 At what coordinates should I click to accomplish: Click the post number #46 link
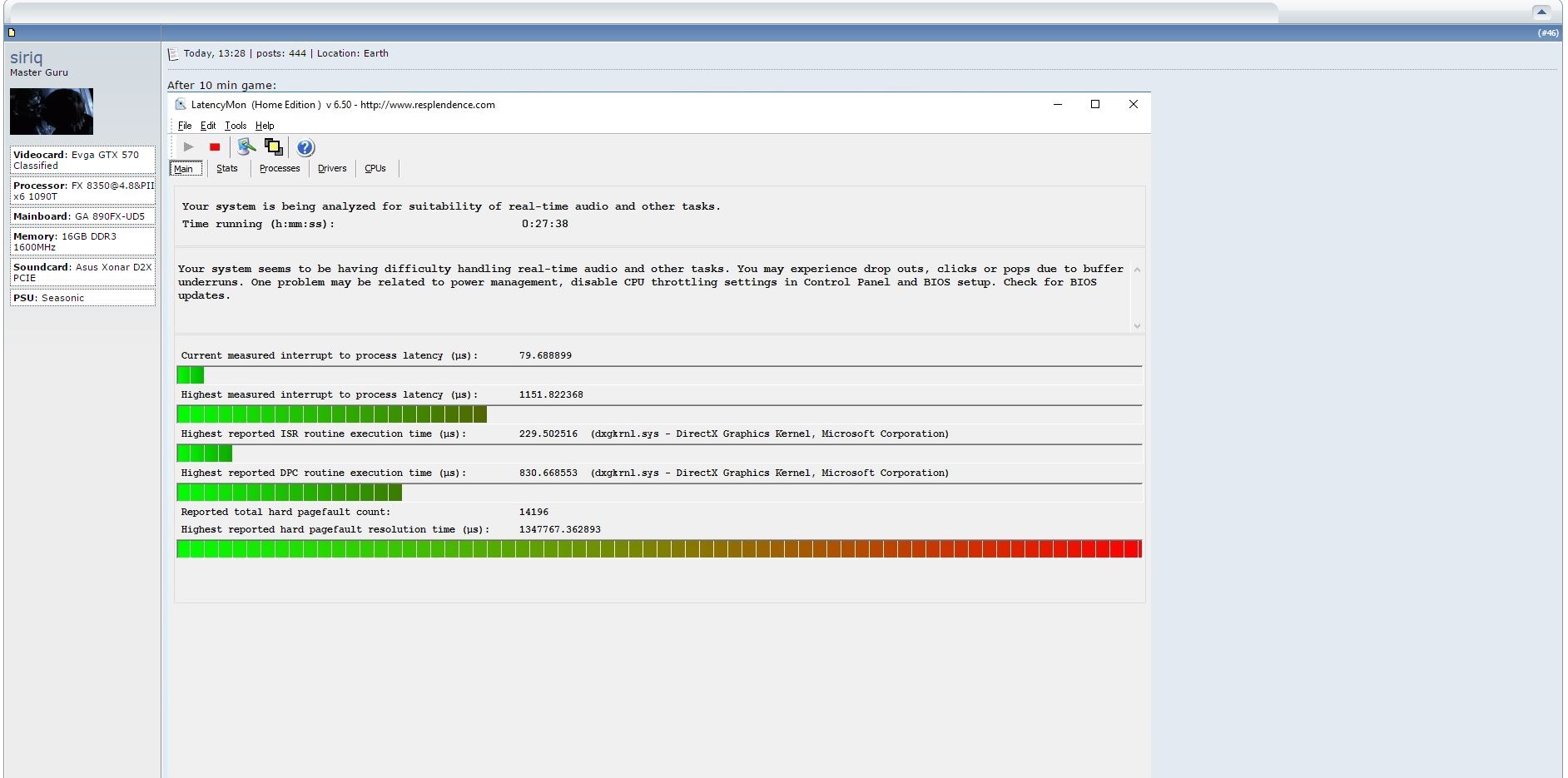[x=1548, y=32]
